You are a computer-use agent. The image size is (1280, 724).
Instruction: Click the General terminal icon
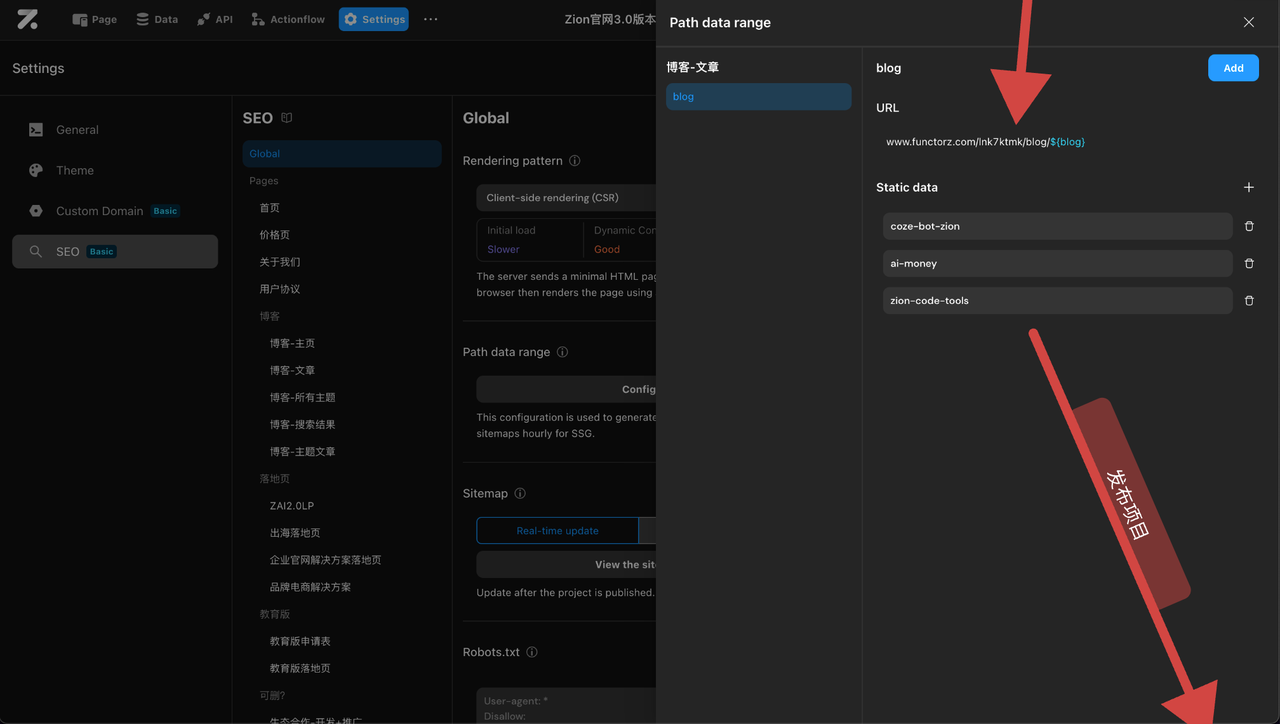pyautogui.click(x=36, y=130)
